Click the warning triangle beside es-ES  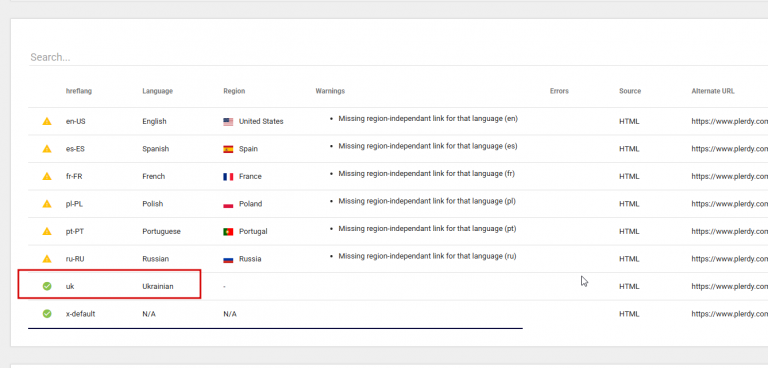pyautogui.click(x=47, y=148)
